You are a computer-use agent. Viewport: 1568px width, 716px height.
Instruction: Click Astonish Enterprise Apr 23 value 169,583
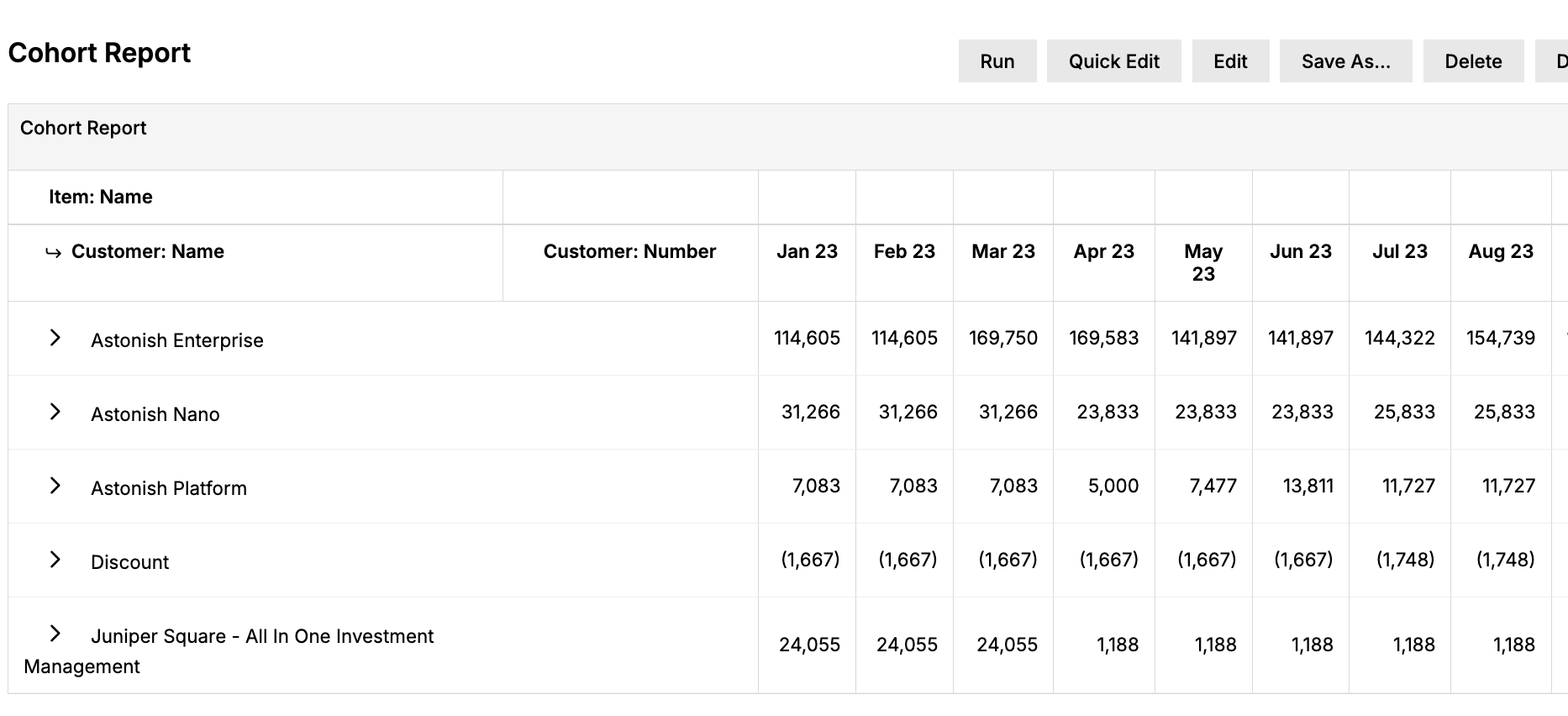[1104, 338]
